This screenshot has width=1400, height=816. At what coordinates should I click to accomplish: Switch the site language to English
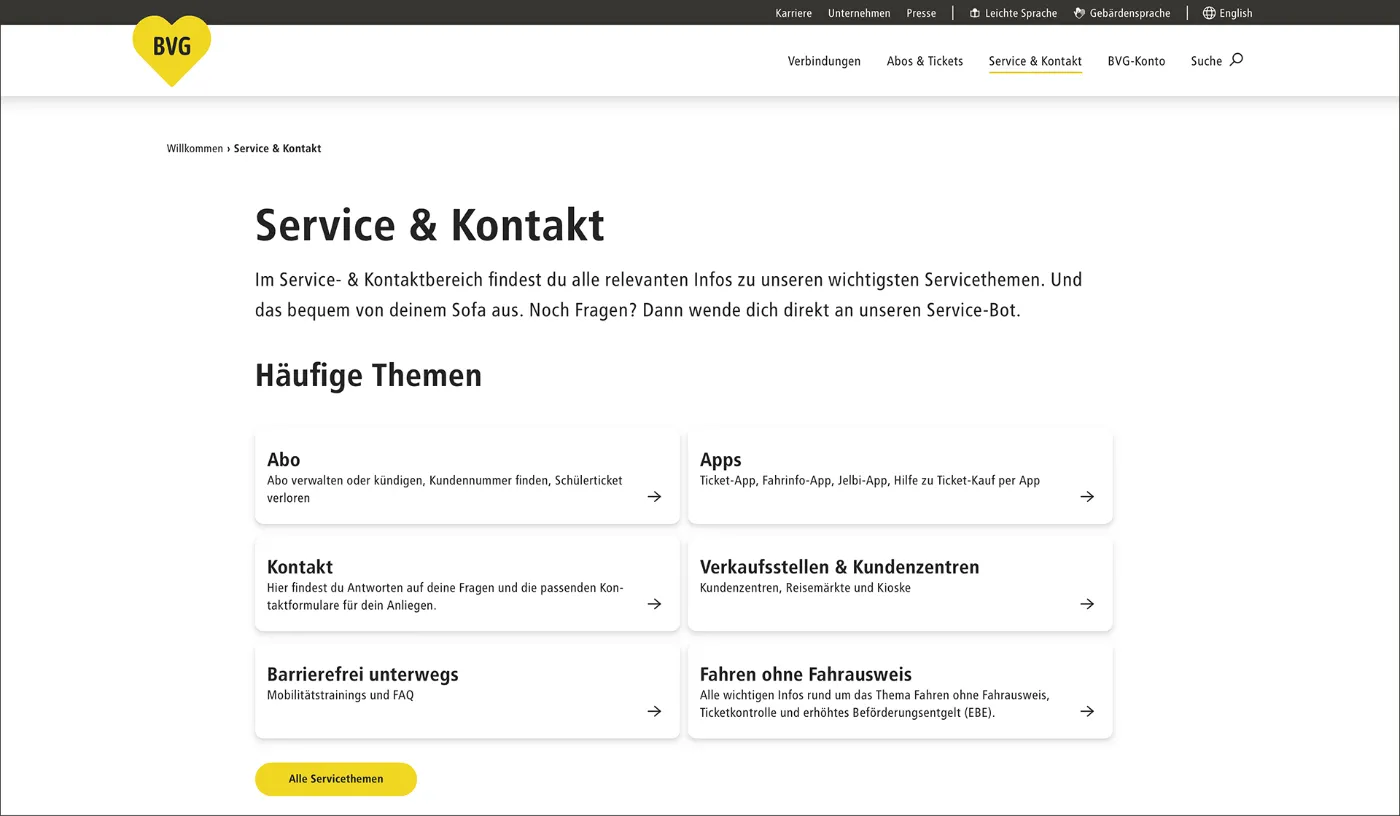[x=1228, y=13]
